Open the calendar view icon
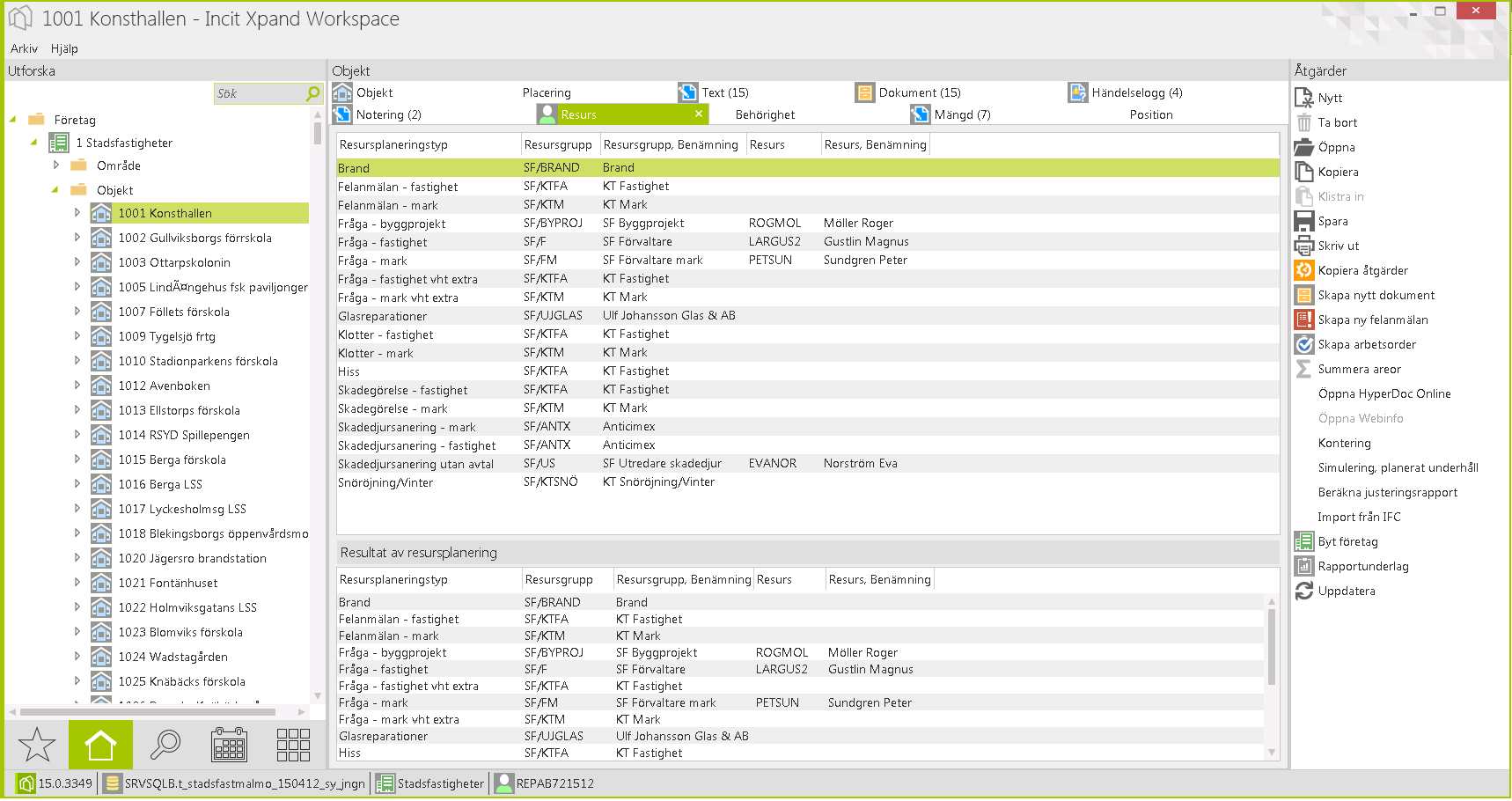Viewport: 1512px width, 801px height. coord(229,745)
